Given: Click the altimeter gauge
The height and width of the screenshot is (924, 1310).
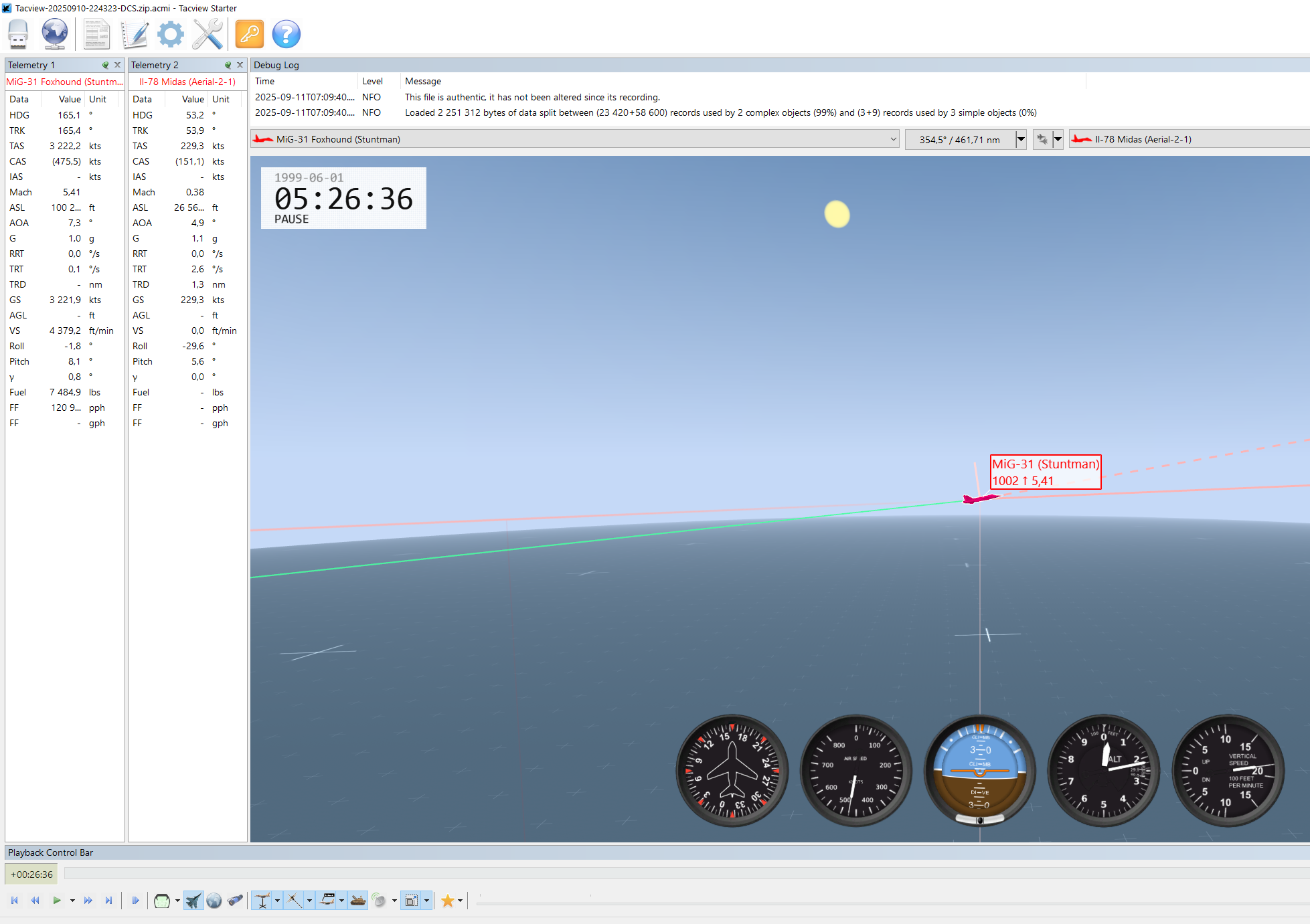Looking at the screenshot, I should coord(1104,771).
